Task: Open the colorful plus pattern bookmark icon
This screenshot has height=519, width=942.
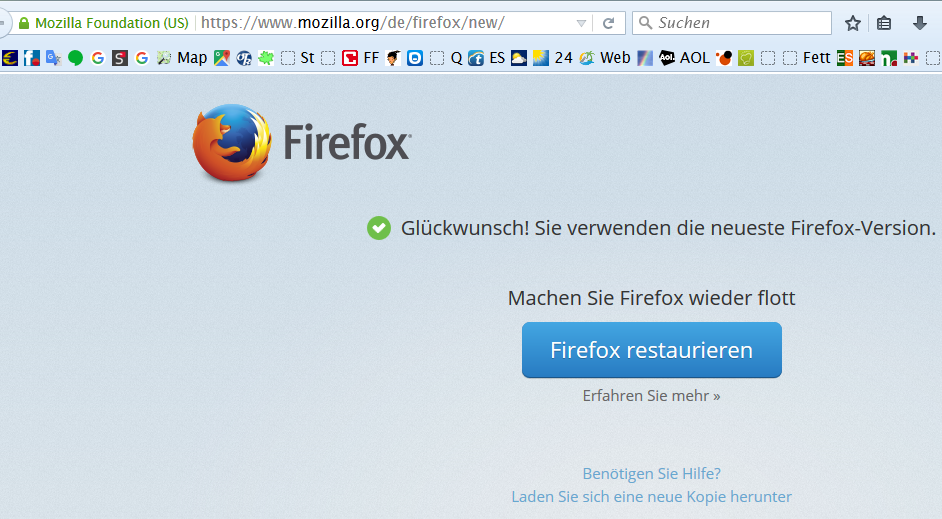Action: pos(911,58)
